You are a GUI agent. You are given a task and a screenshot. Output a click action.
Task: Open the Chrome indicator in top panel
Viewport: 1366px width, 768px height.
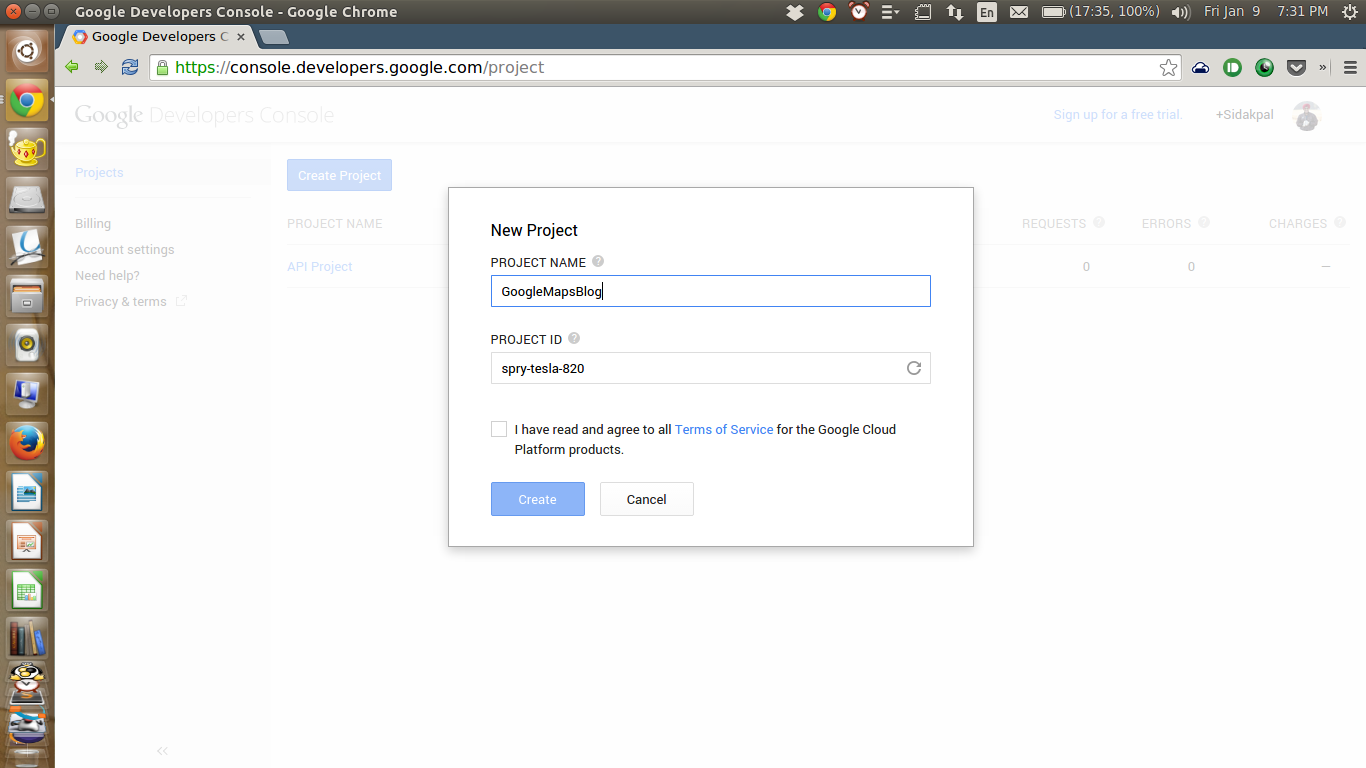827,12
